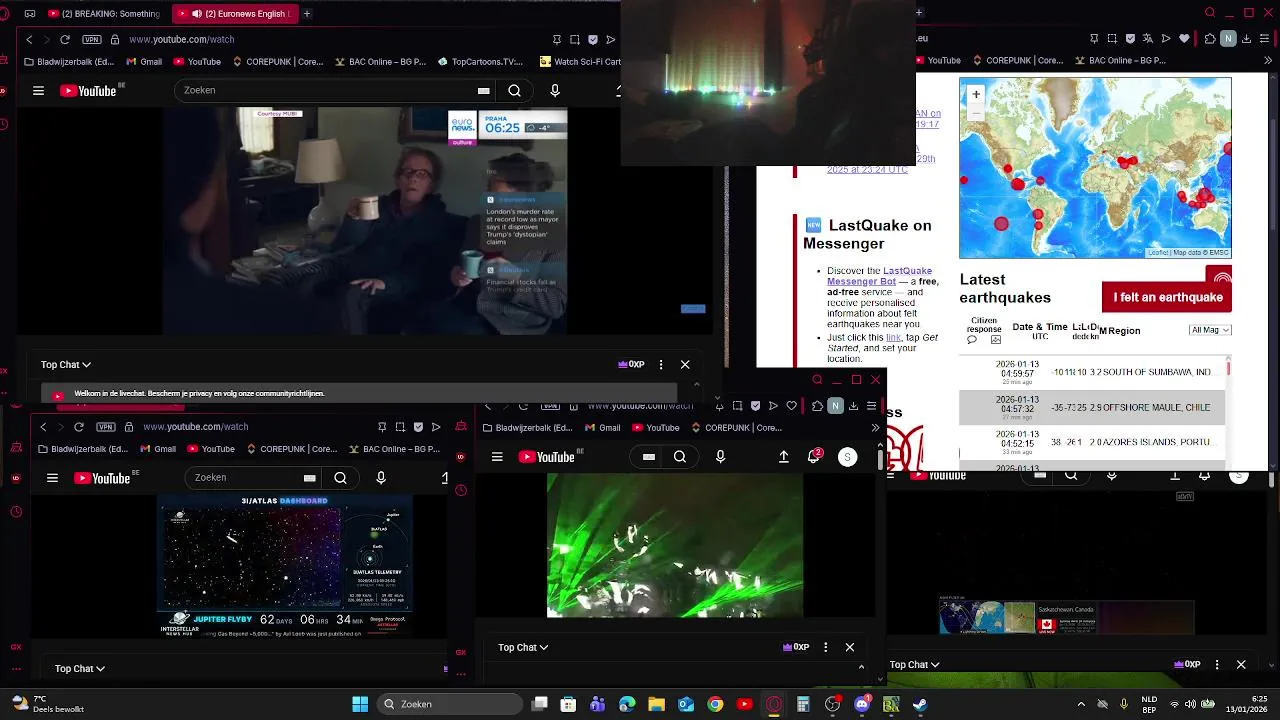Image resolution: width=1280 pixels, height=720 pixels.
Task: Toggle the ad blocker shield in the Euronews window
Action: click(593, 39)
